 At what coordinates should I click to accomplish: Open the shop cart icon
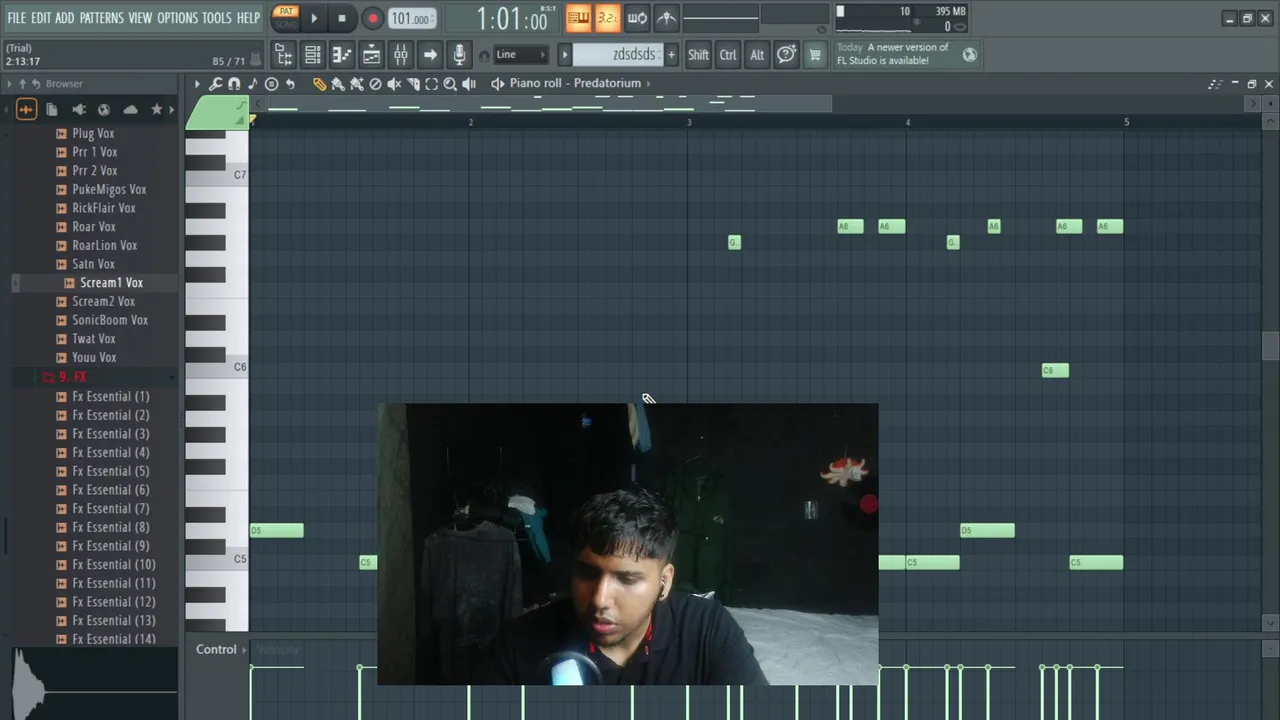click(x=815, y=55)
